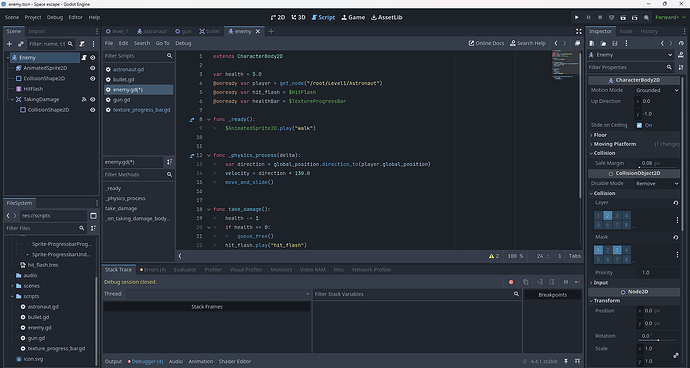
Task: Toggle collision Mask bit 3
Action: coord(617,250)
